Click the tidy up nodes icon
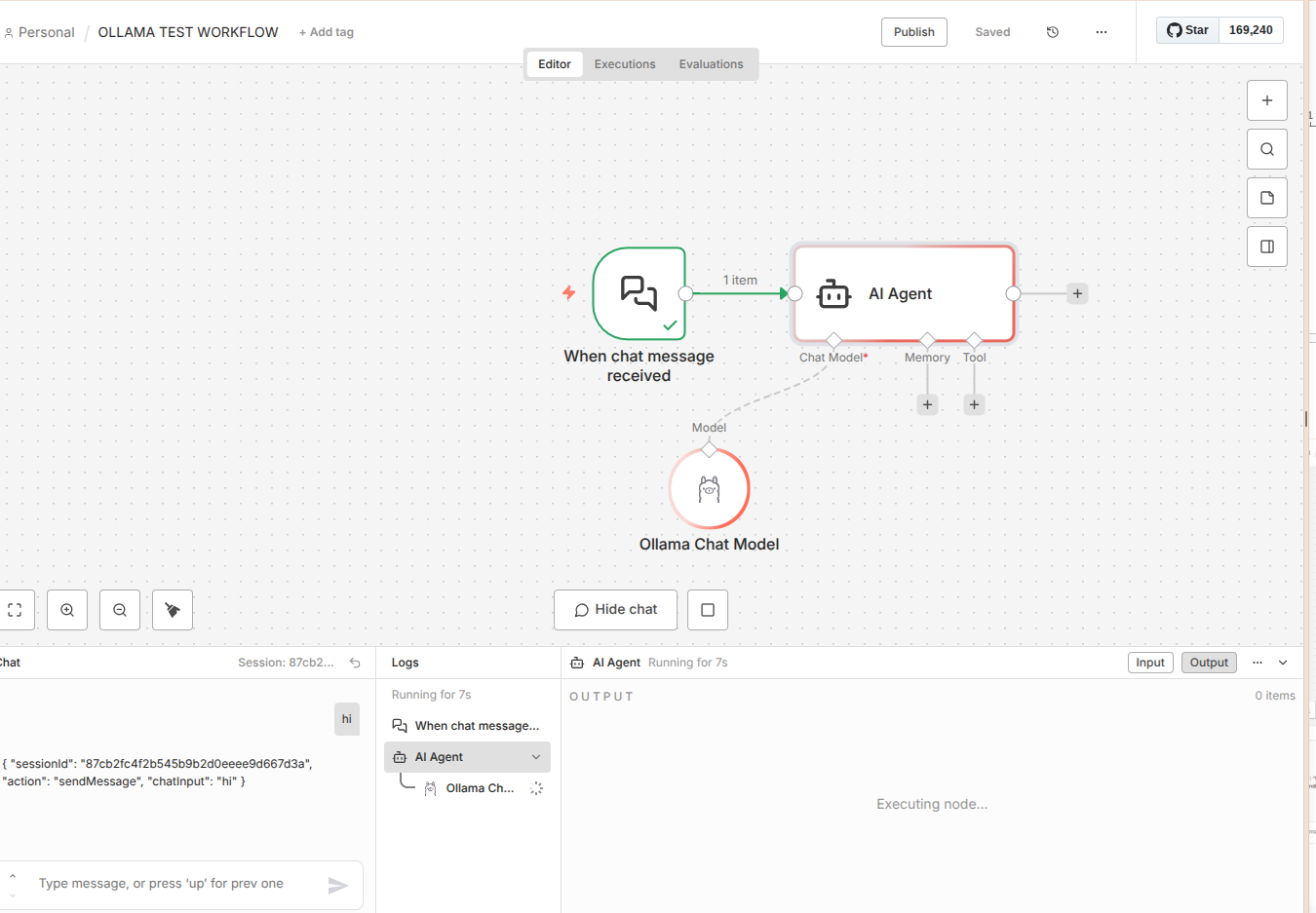 (x=173, y=610)
